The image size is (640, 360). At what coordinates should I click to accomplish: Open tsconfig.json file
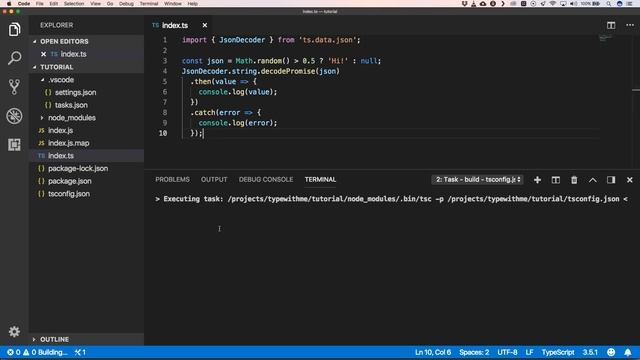69,193
